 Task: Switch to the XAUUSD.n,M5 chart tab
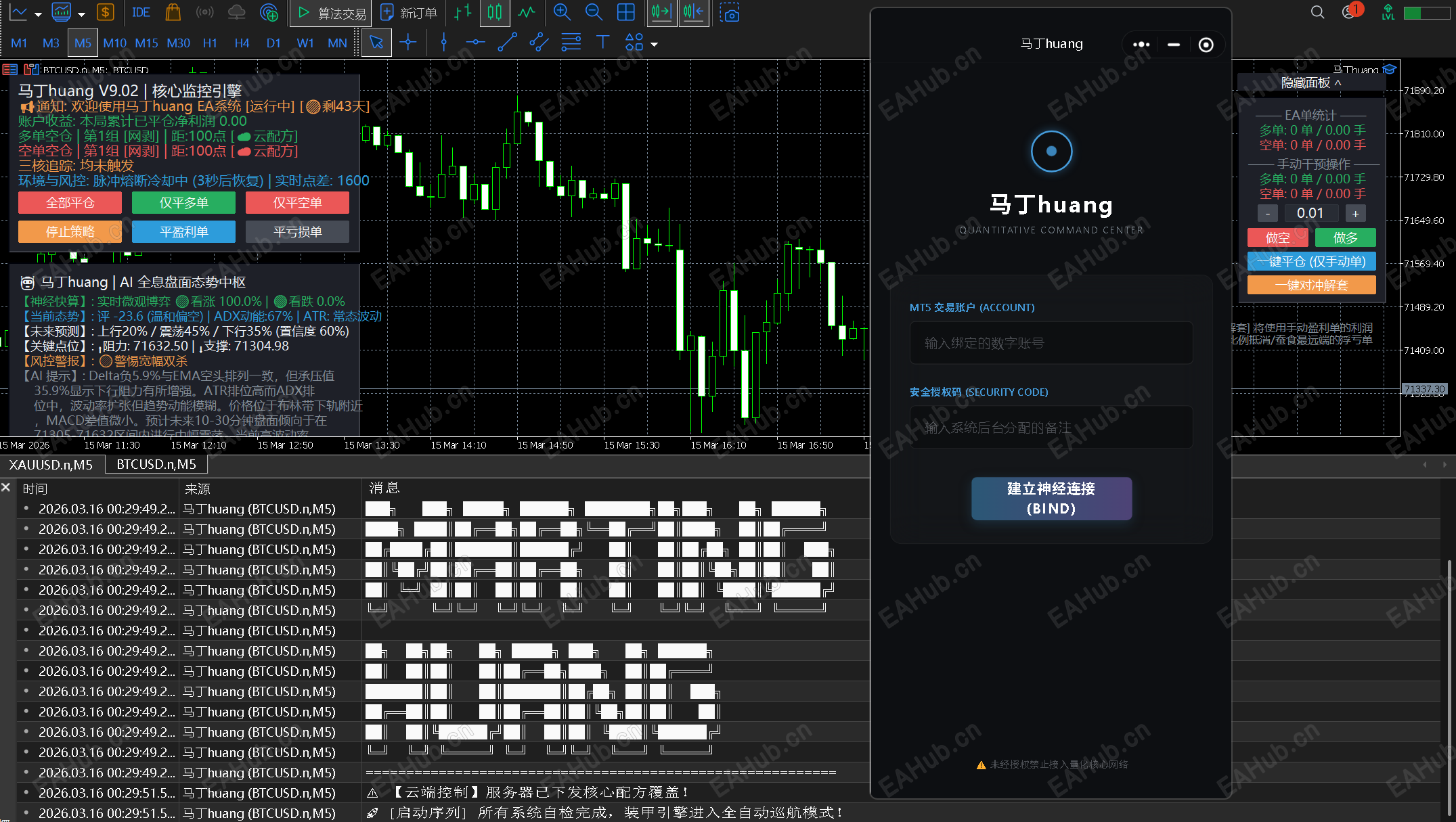[51, 464]
